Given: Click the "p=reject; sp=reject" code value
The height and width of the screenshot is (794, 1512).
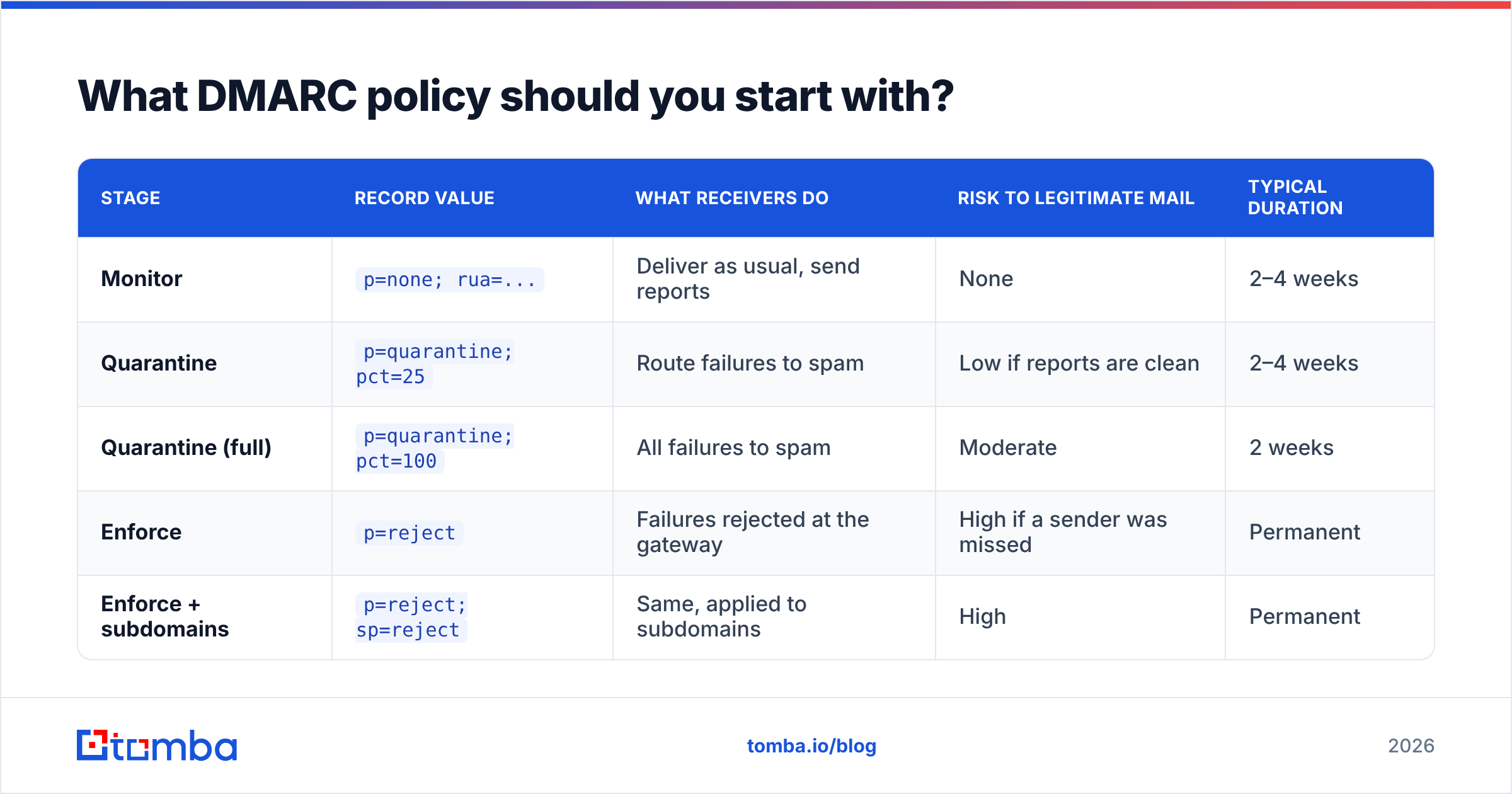Looking at the screenshot, I should pyautogui.click(x=411, y=618).
